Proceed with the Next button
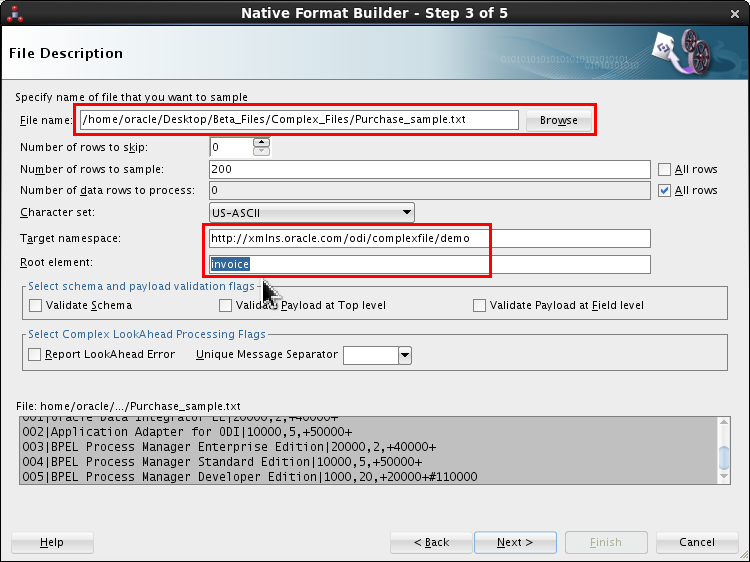 click(515, 542)
